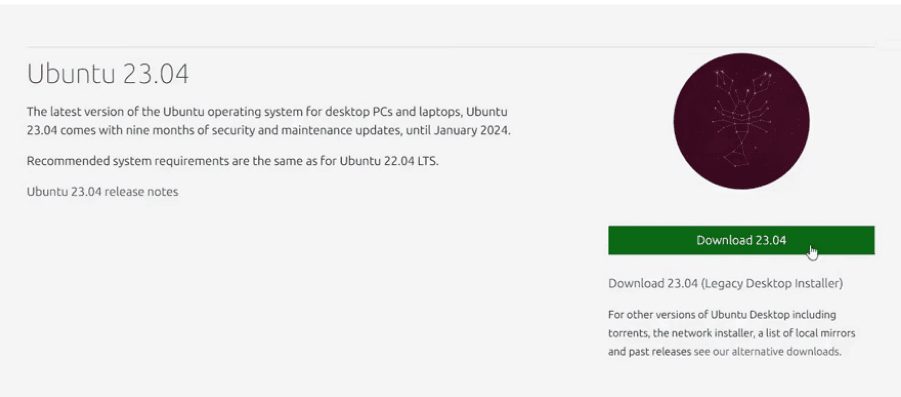Click the 'Recommended system requirements' sentence

pyautogui.click(x=233, y=161)
